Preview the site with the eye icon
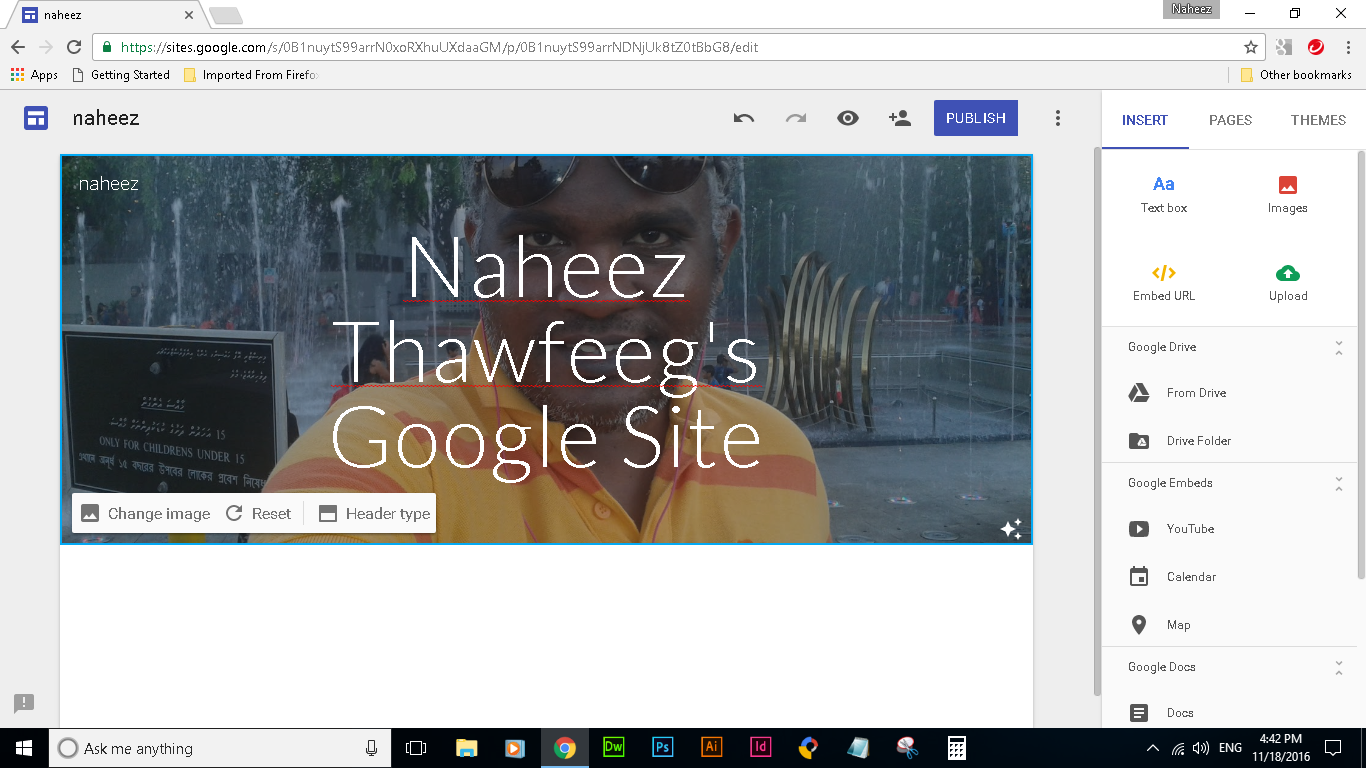 tap(848, 117)
